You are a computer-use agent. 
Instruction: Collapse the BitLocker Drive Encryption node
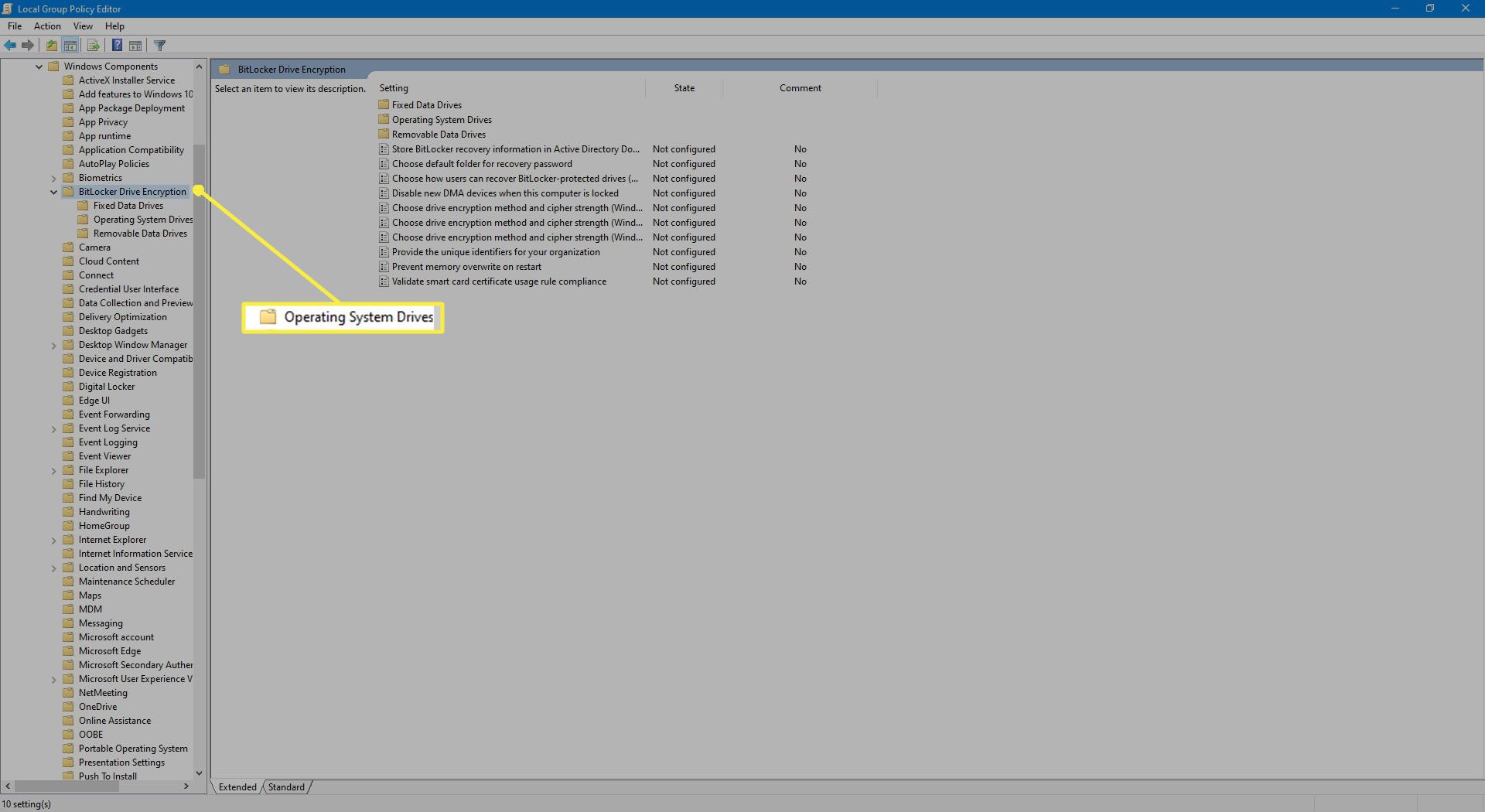tap(53, 192)
